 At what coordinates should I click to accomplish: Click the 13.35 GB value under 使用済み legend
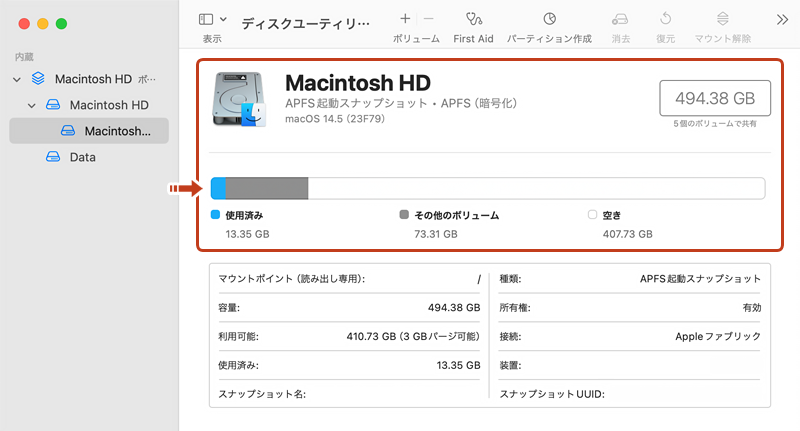tap(247, 234)
